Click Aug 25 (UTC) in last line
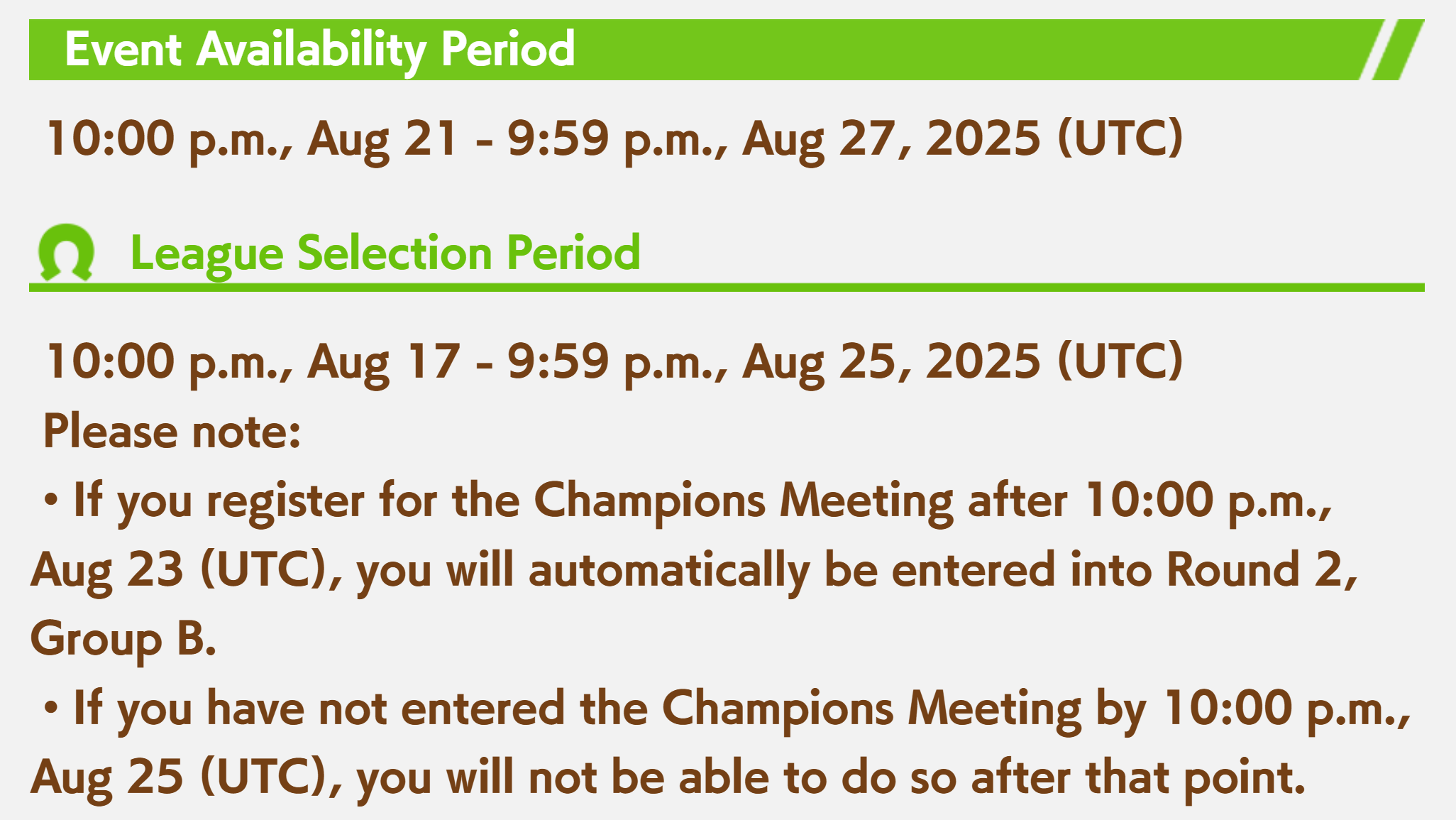This screenshot has width=1456, height=820. [179, 777]
